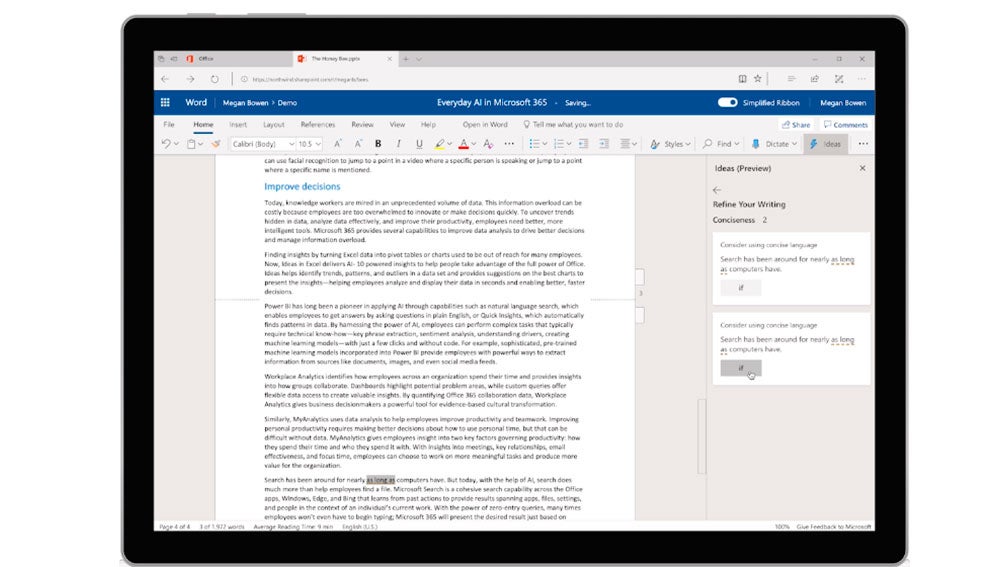Screen dimensions: 1000x567
Task: Toggle underline formatting
Action: [419, 144]
